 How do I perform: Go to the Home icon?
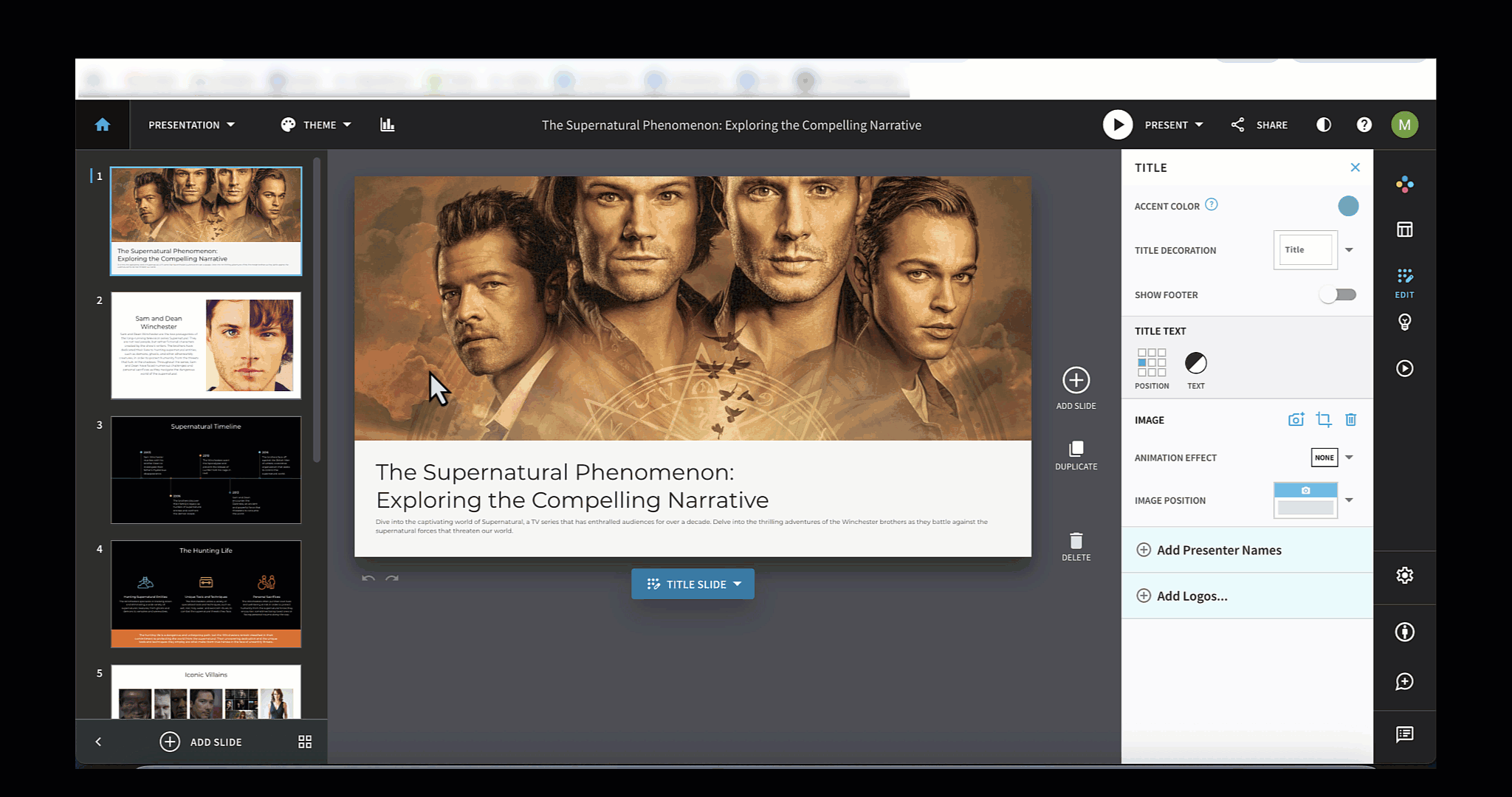pyautogui.click(x=103, y=125)
